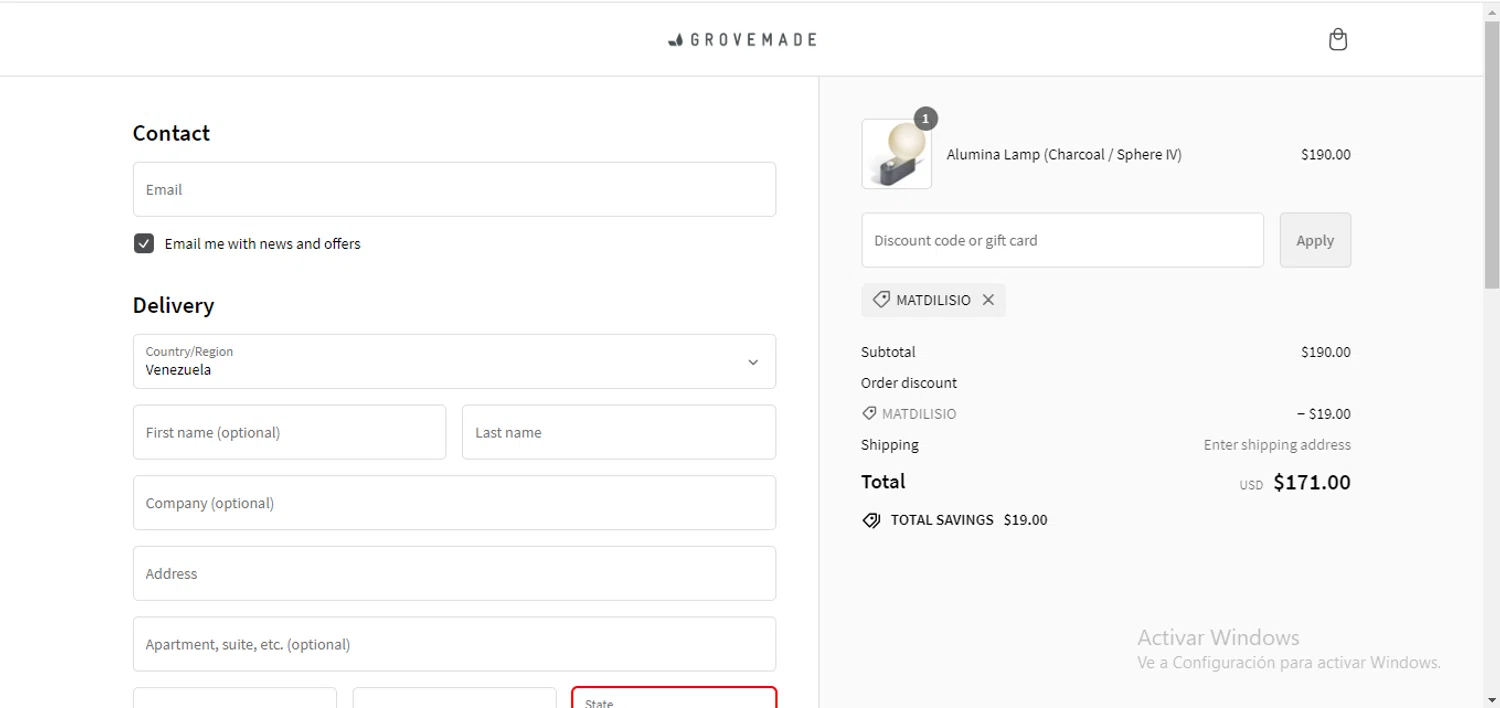Image resolution: width=1500 pixels, height=708 pixels.
Task: Click the Grovemade logo in header
Action: [x=742, y=40]
